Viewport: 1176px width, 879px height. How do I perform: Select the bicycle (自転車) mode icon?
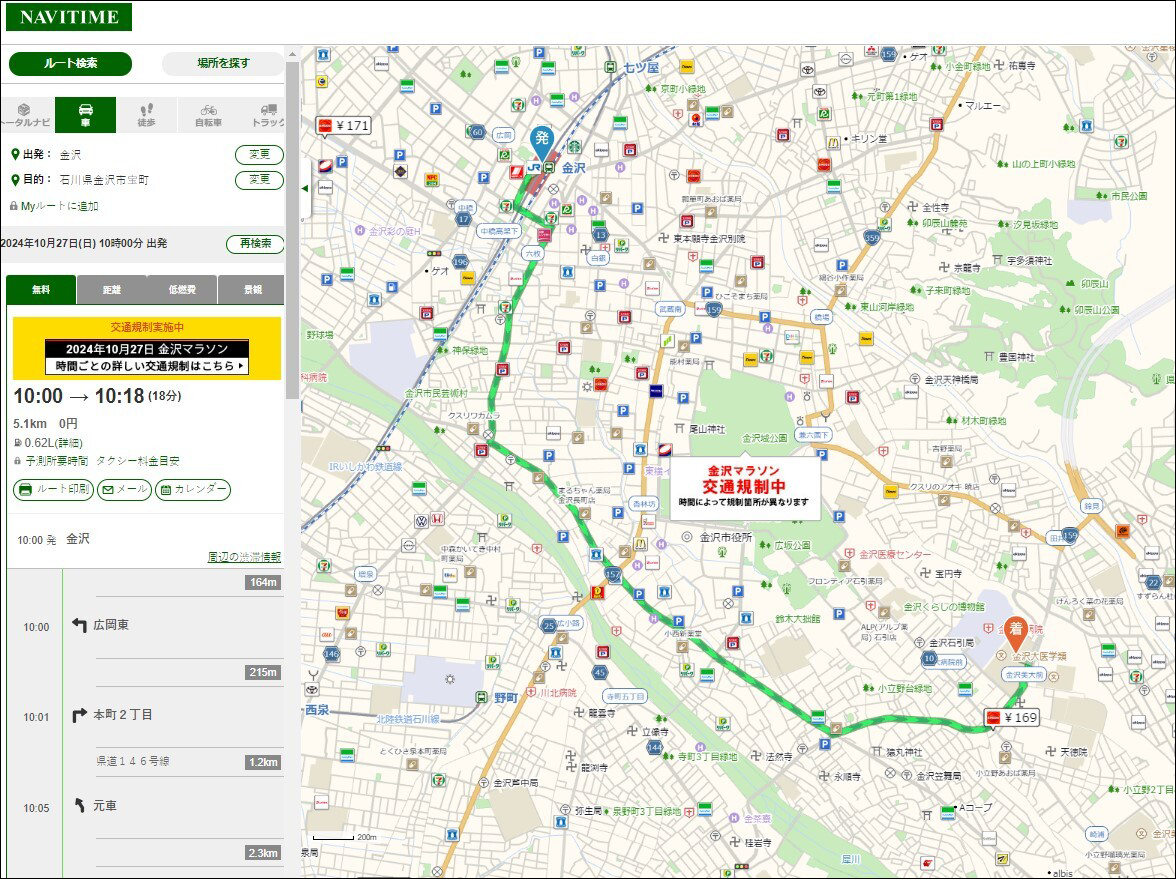point(208,115)
